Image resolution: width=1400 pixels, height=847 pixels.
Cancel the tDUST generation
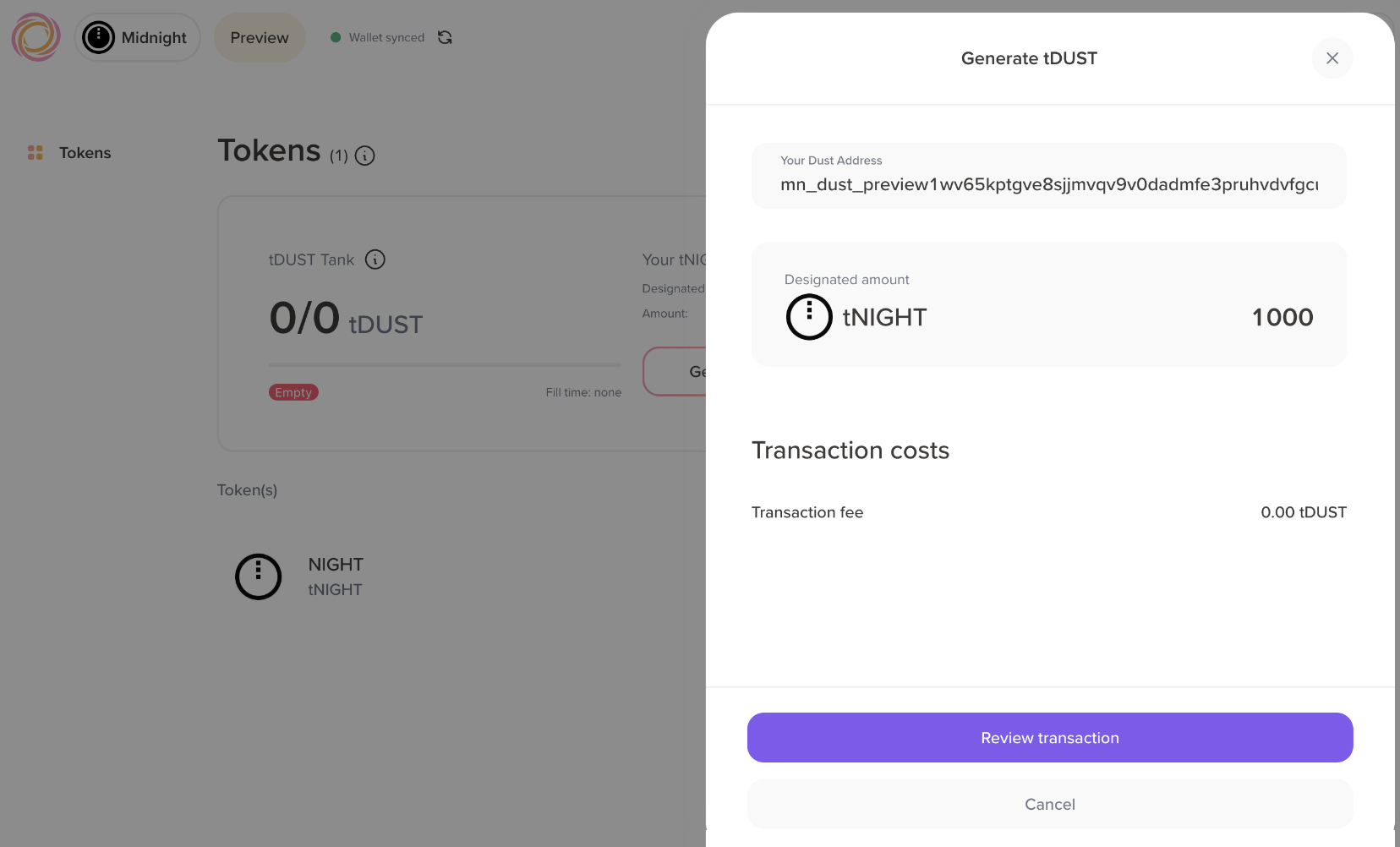[x=1048, y=804]
